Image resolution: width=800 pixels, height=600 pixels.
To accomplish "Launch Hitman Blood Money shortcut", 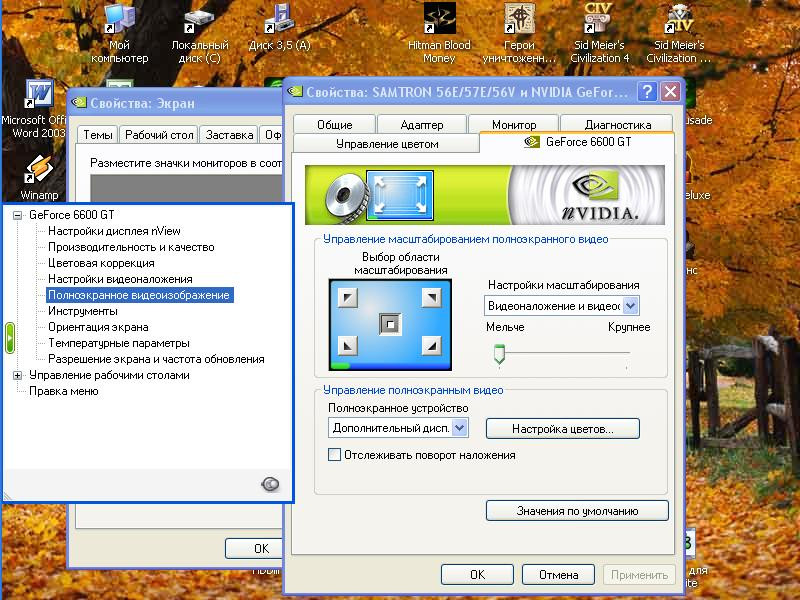I will pyautogui.click(x=439, y=33).
